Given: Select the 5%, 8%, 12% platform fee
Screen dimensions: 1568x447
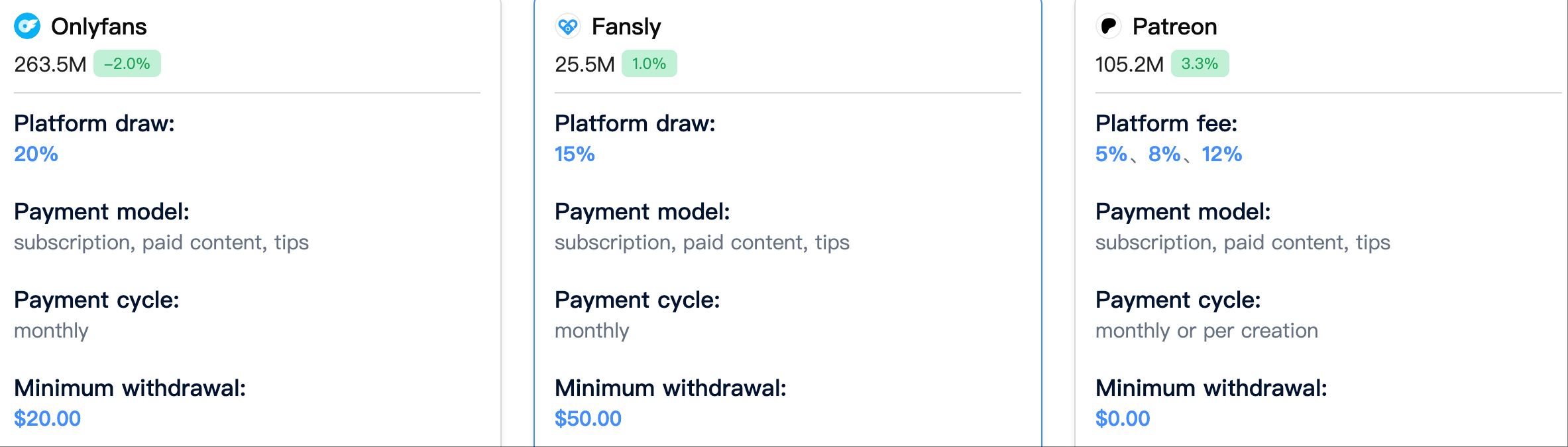Looking at the screenshot, I should (x=1168, y=154).
